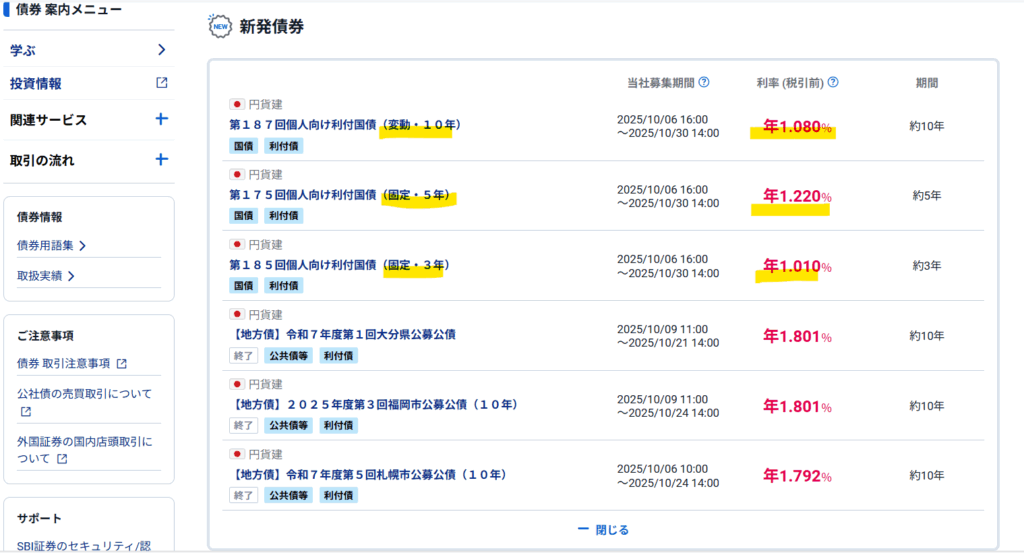This screenshot has width=1024, height=553.
Task: Click external link icon after 外国証券の国内店頭取引について
Action: point(62,459)
